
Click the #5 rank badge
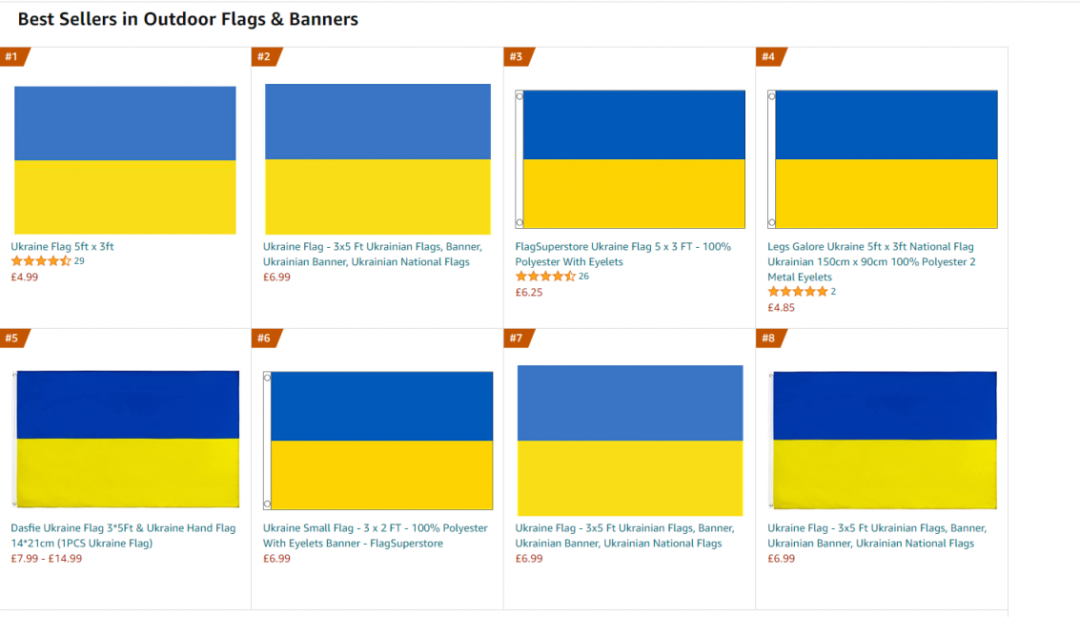(x=13, y=339)
